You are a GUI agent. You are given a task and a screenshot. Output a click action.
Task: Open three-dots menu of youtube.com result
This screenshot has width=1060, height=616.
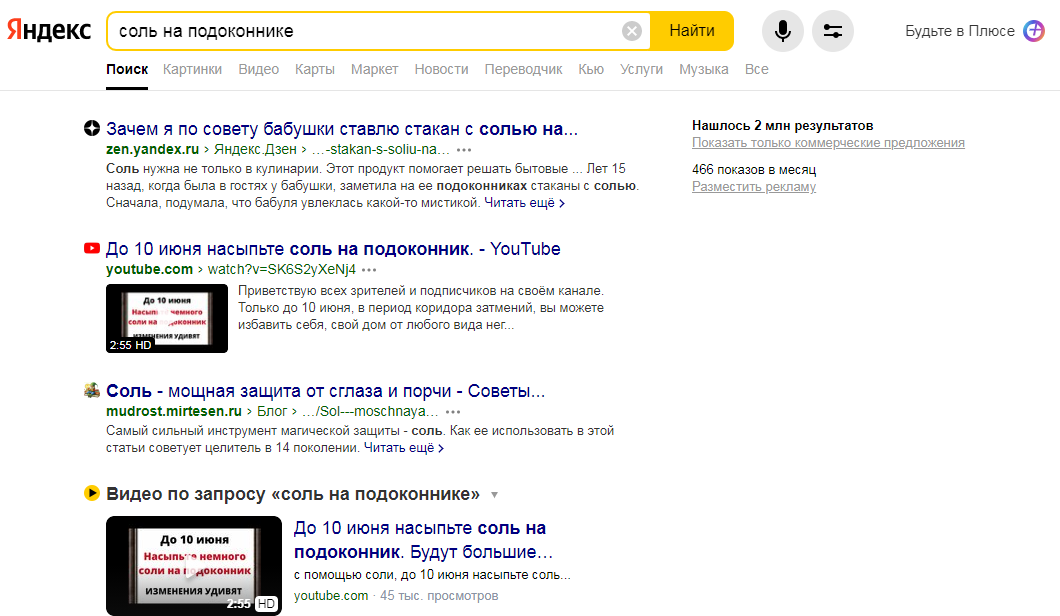coord(369,270)
